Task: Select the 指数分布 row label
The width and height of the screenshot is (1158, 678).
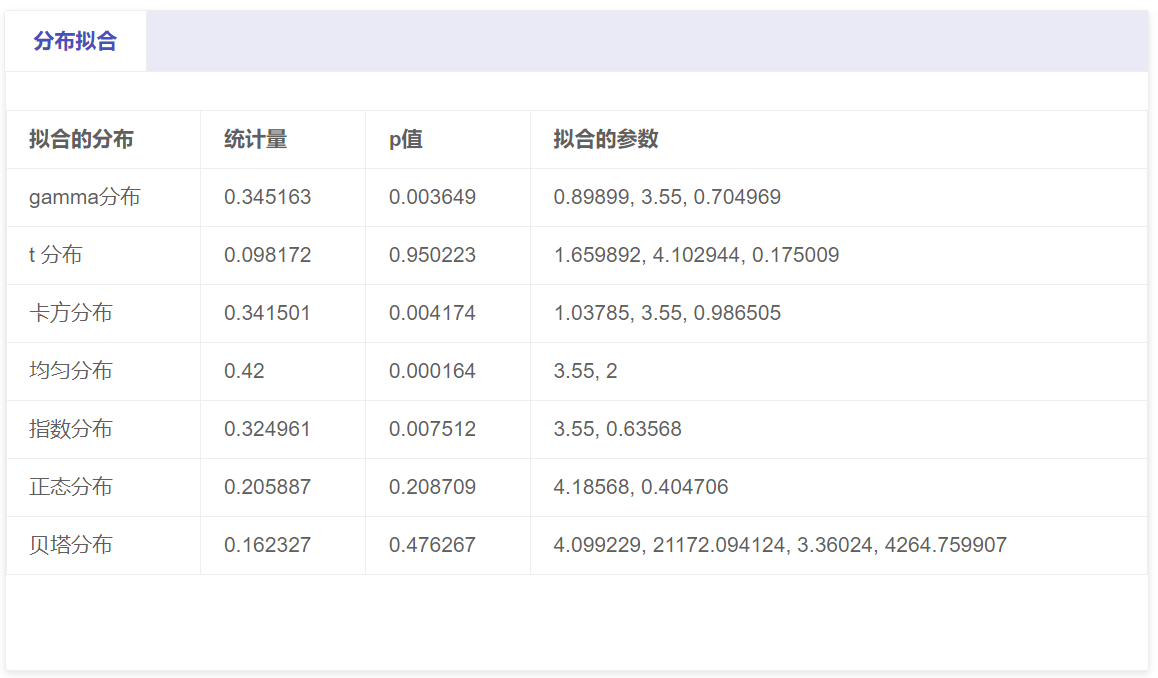Action: (x=71, y=429)
